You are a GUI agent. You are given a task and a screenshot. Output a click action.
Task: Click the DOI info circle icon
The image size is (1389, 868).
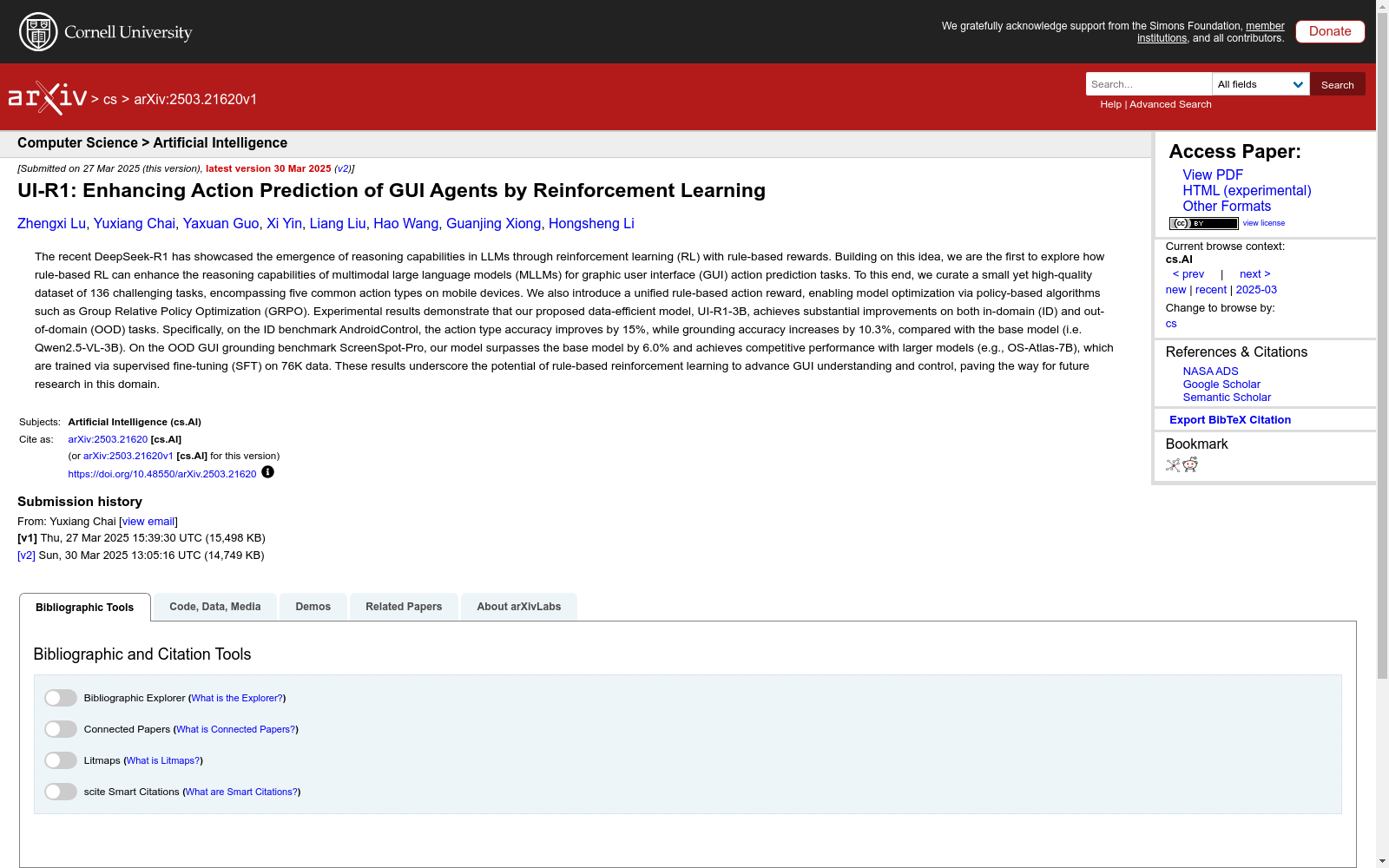(267, 472)
